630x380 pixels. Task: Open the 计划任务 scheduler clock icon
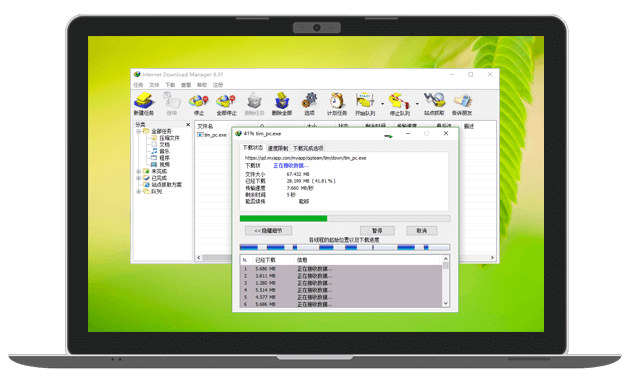point(337,104)
